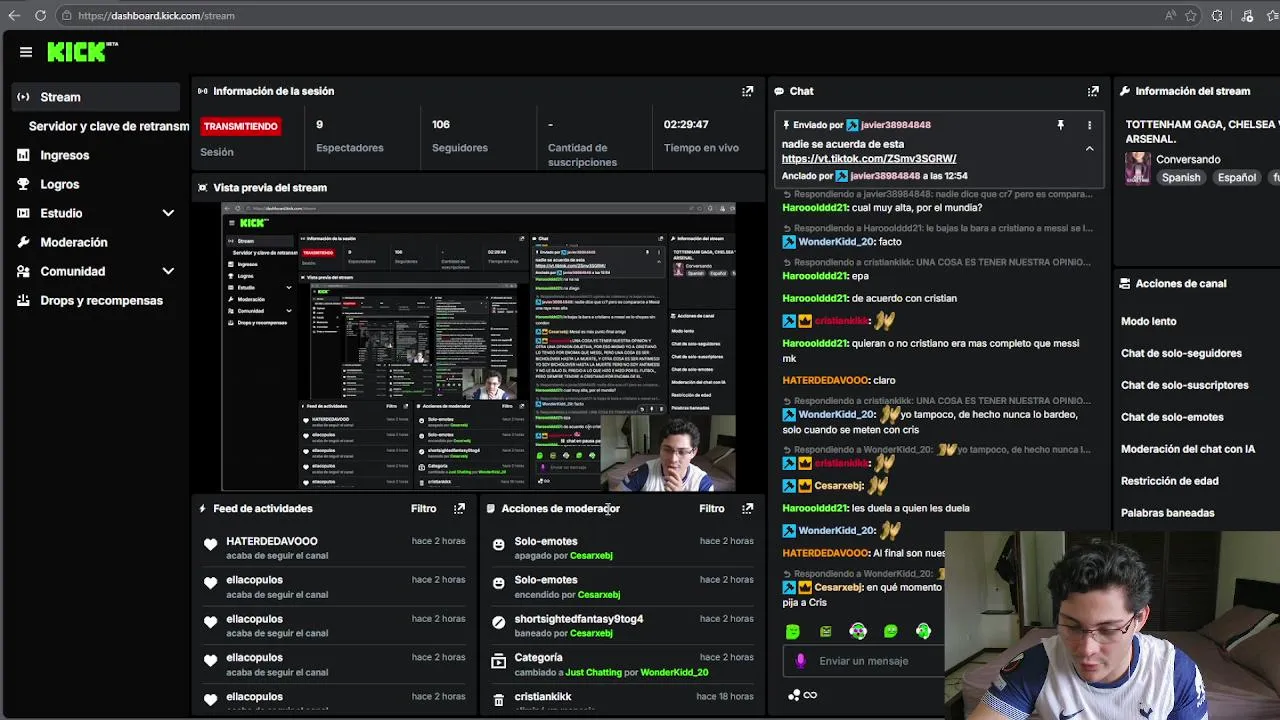Image resolution: width=1280 pixels, height=720 pixels.
Task: Click the Moderación wrench sidebar icon
Action: pyautogui.click(x=23, y=242)
